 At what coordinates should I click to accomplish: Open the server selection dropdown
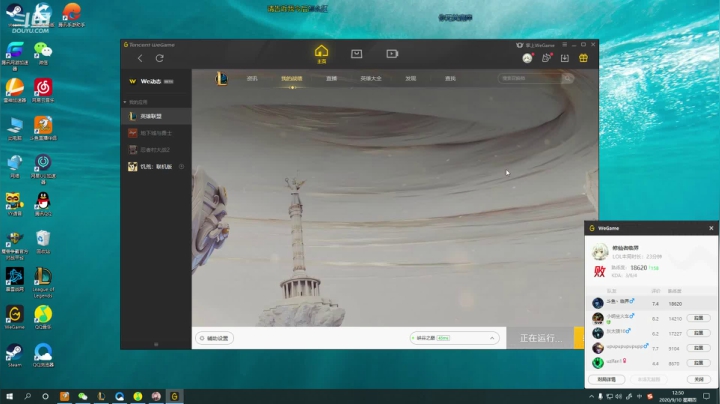tap(454, 338)
